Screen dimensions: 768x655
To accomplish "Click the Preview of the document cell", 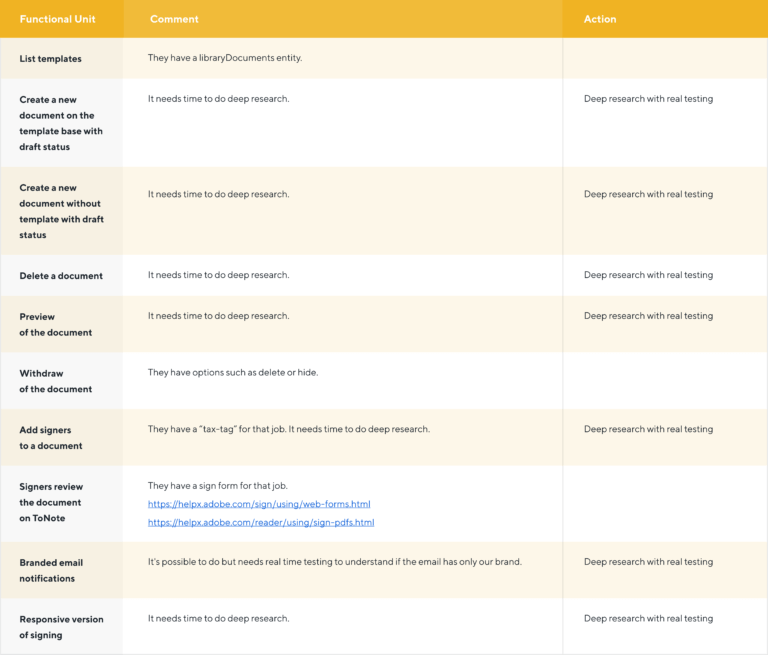I will click(x=55, y=324).
